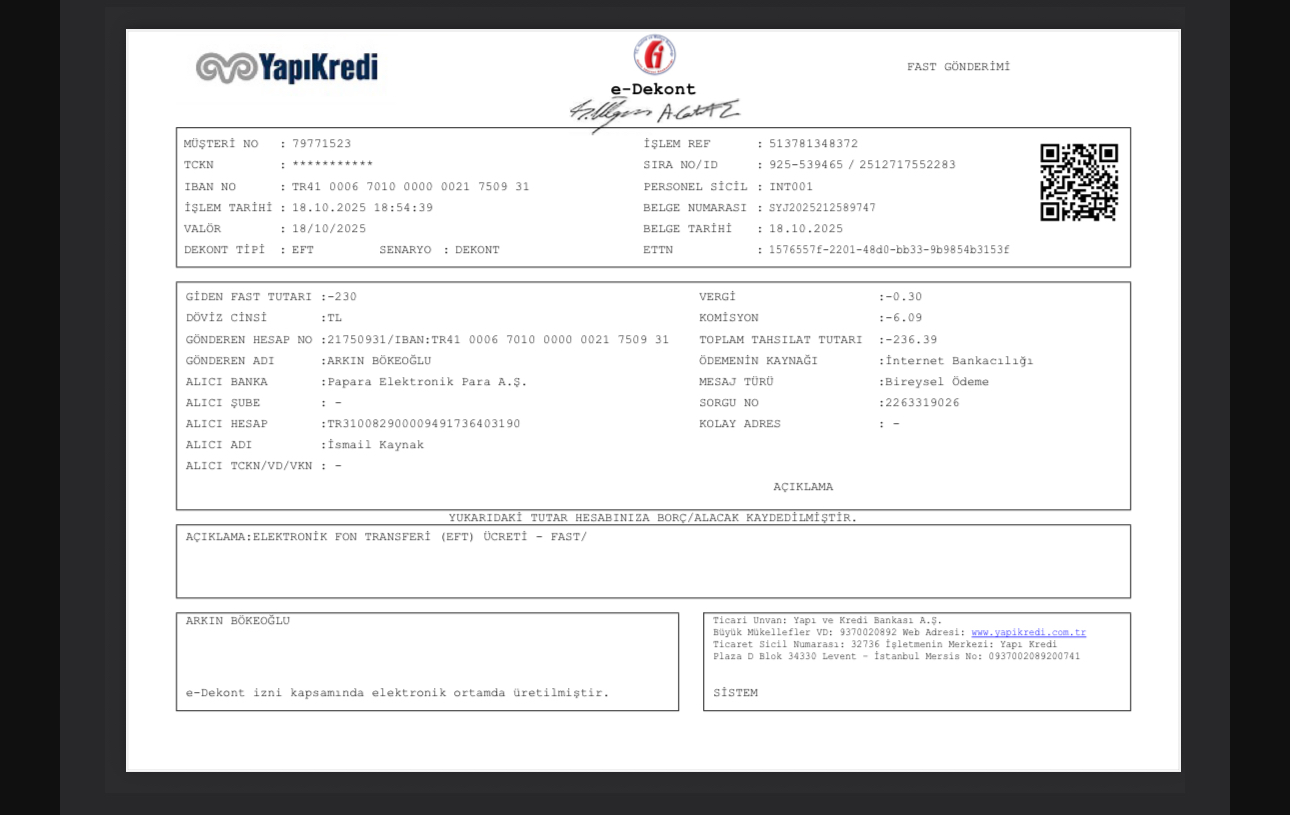
Task: Click the e-Dekont title text
Action: point(653,89)
